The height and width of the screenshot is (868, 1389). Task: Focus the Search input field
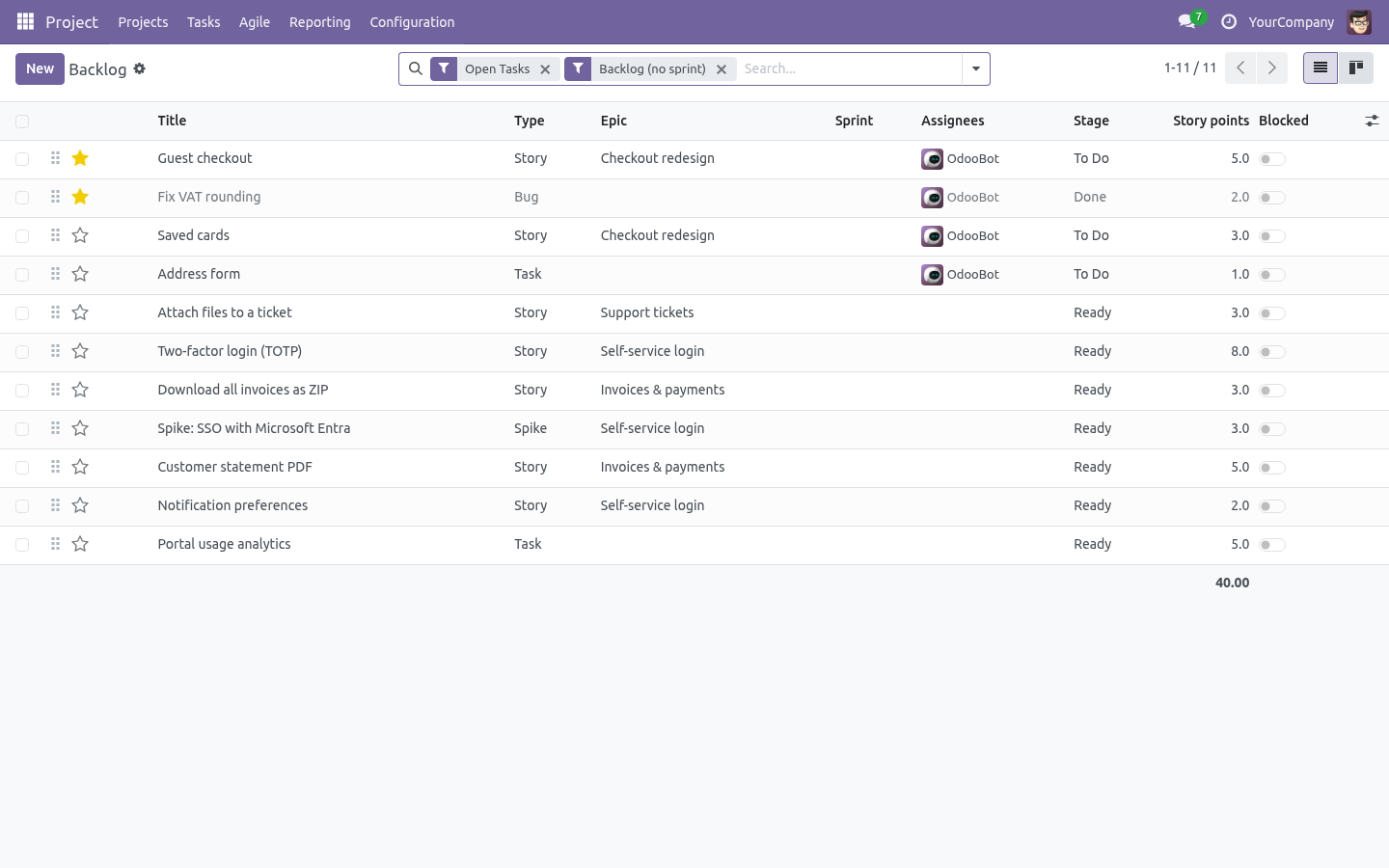click(849, 68)
